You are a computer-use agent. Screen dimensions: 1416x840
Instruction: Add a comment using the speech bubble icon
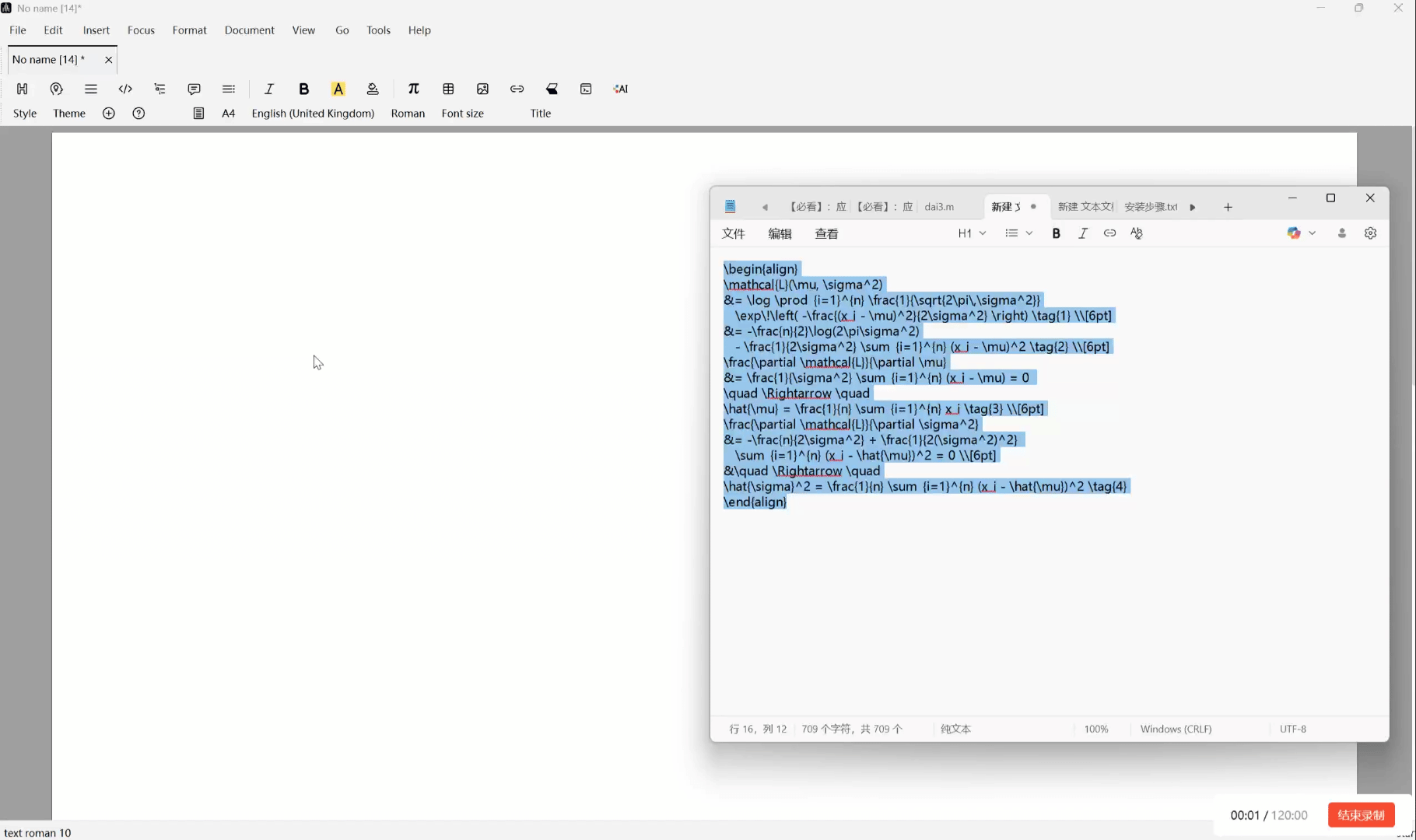click(x=194, y=89)
